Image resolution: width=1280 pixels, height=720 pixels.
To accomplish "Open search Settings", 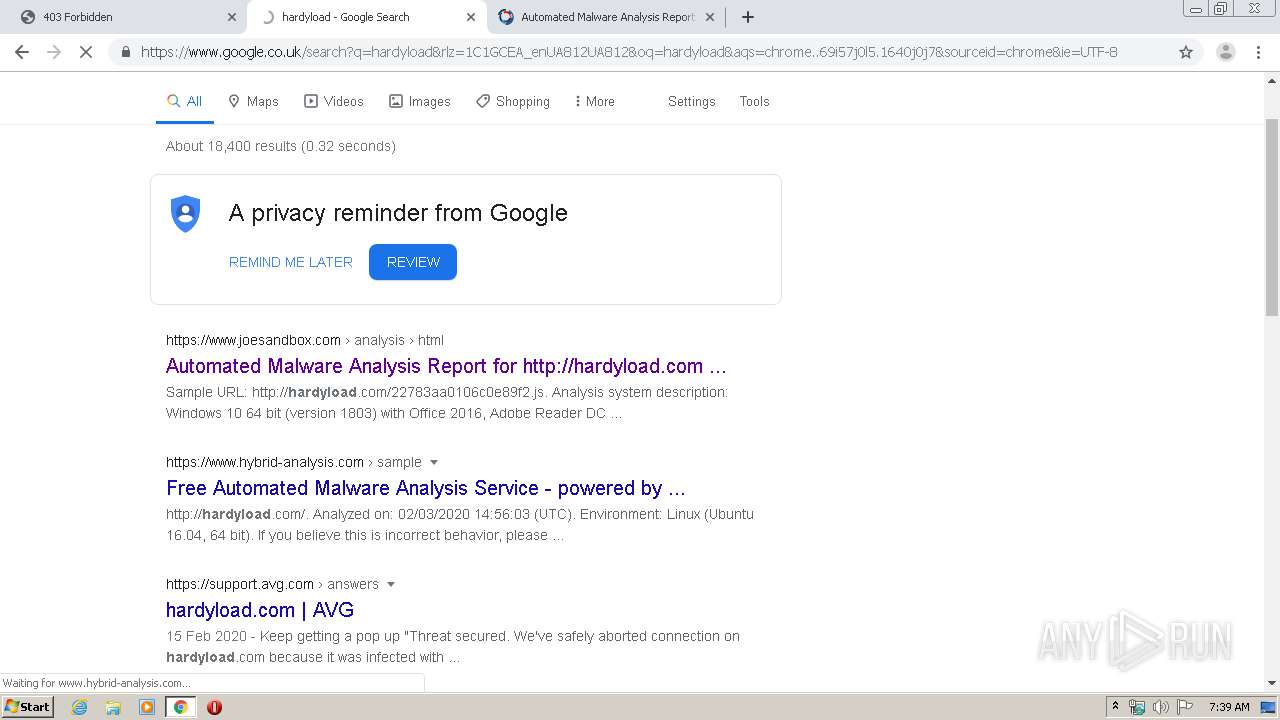I will (x=691, y=101).
